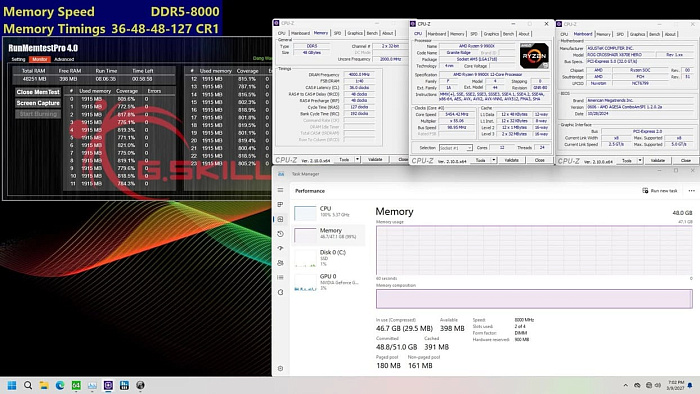Click title icon of CPU-Z Memory window
Viewport: 700px width, 394px height.
coord(276,23)
